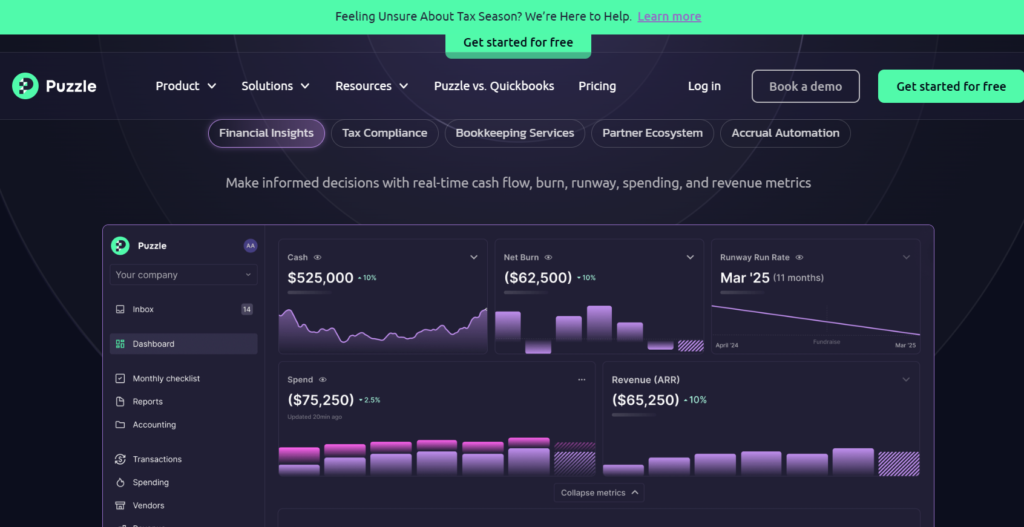Select the Tax Compliance tab
The height and width of the screenshot is (527, 1024).
[x=385, y=133]
